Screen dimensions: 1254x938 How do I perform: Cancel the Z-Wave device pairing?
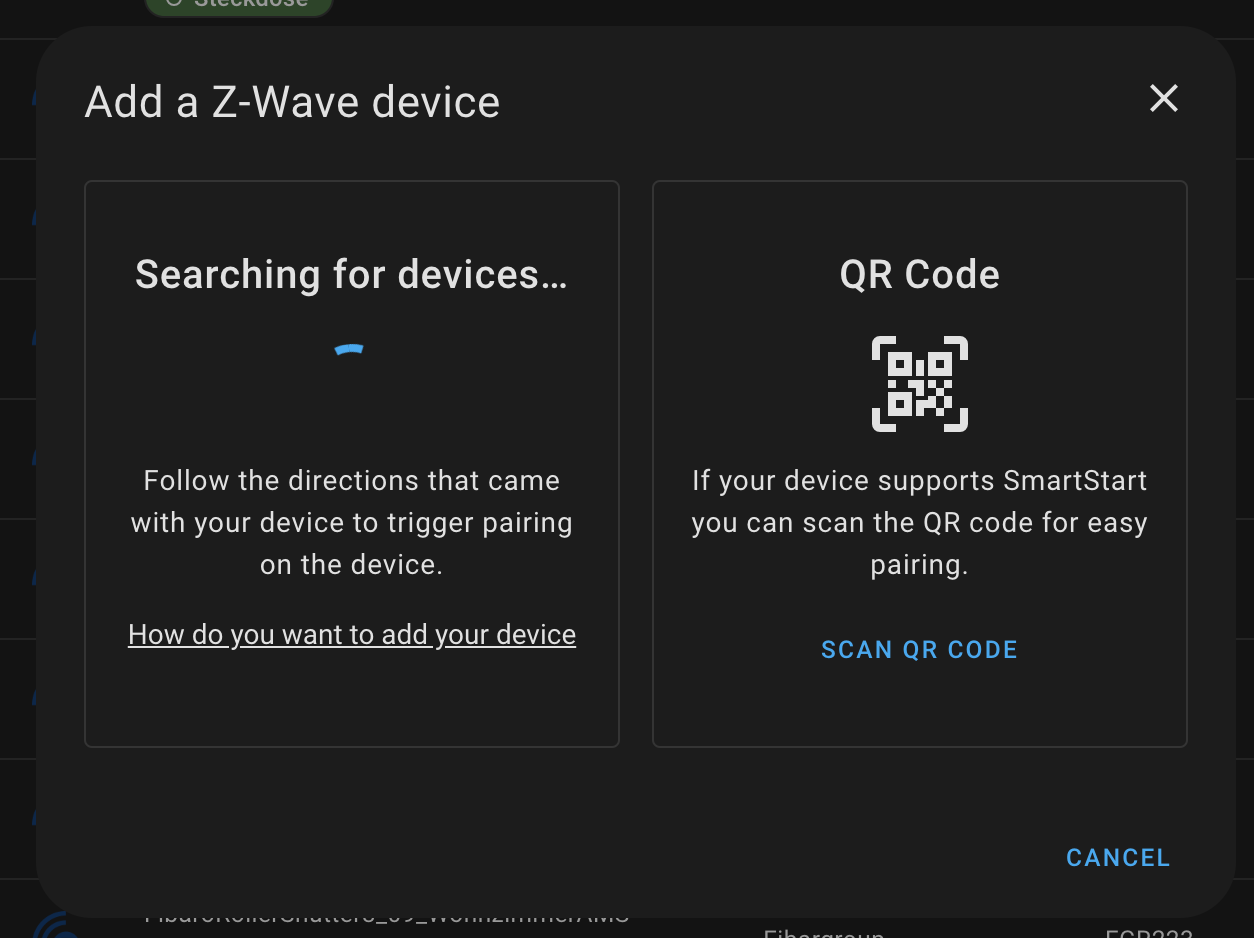coord(1117,858)
